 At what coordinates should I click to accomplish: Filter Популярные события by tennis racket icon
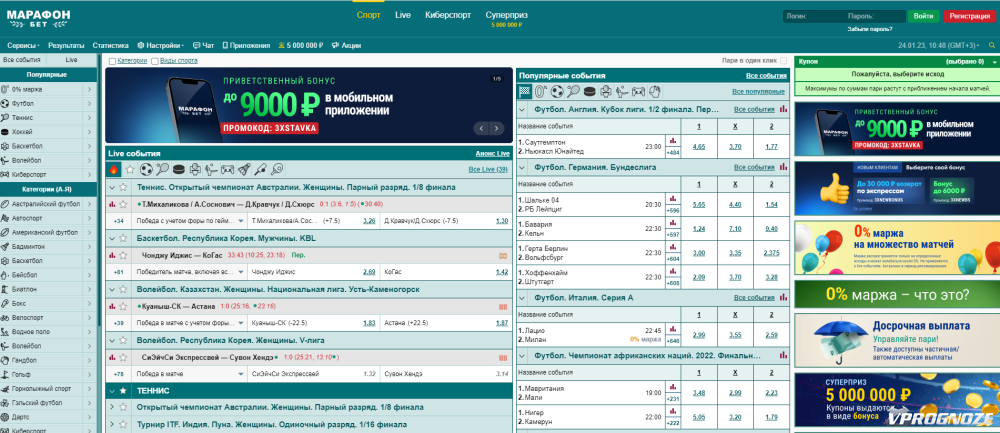click(x=574, y=92)
